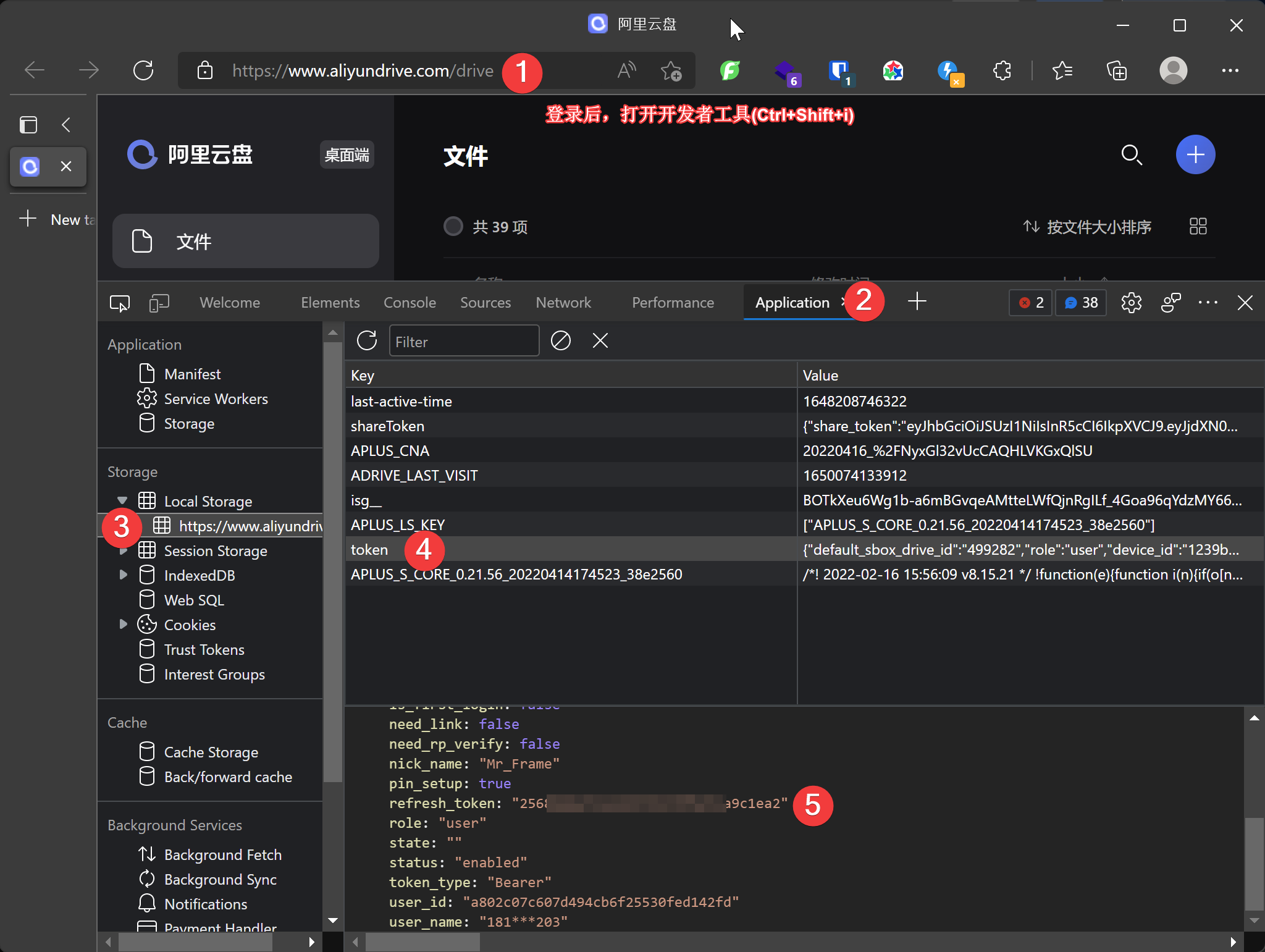Switch to the Console tab
Screen dimensions: 1265x952
410,303
